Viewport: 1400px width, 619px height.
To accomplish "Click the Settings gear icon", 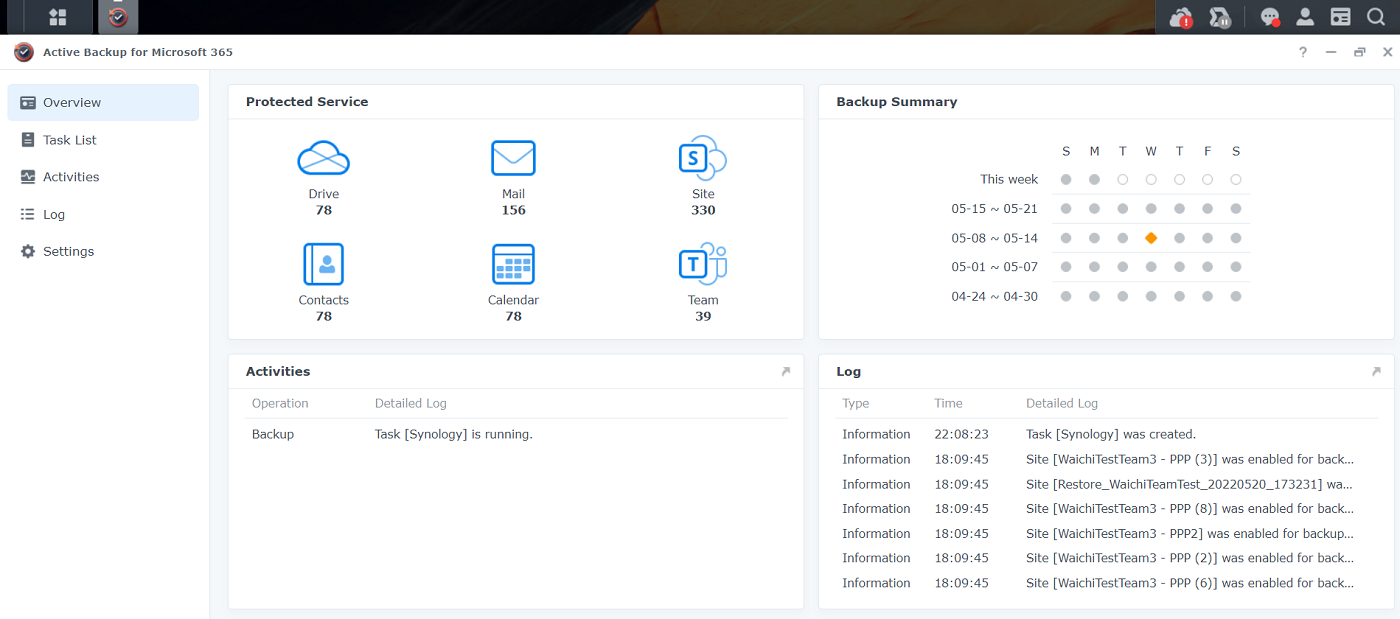I will click(x=28, y=251).
